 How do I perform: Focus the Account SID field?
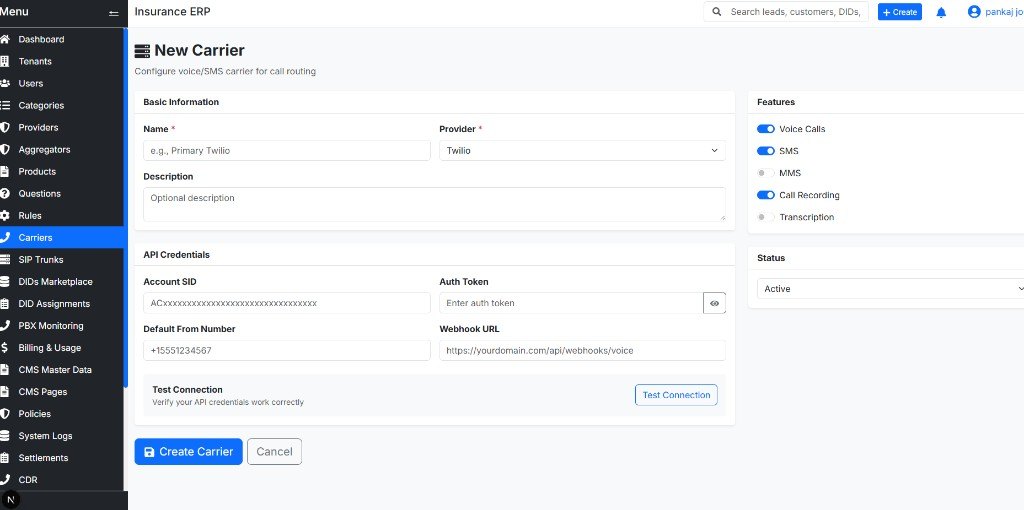pyautogui.click(x=287, y=303)
